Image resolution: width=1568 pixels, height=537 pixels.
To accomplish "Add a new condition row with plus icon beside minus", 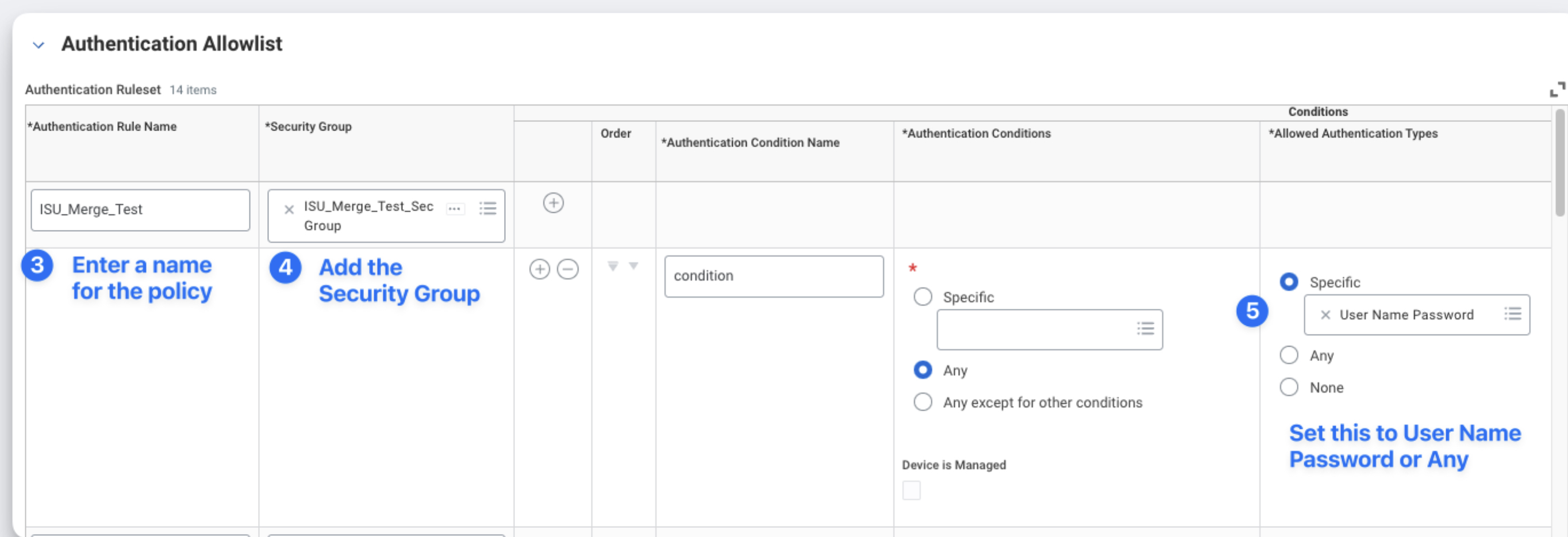I will click(539, 269).
